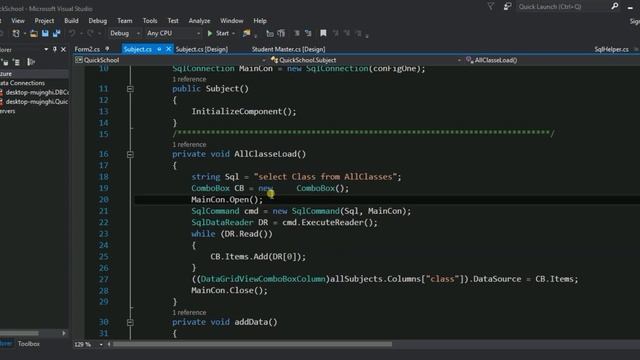
Task: Click '1 reference' above addData()
Action: pos(189,313)
